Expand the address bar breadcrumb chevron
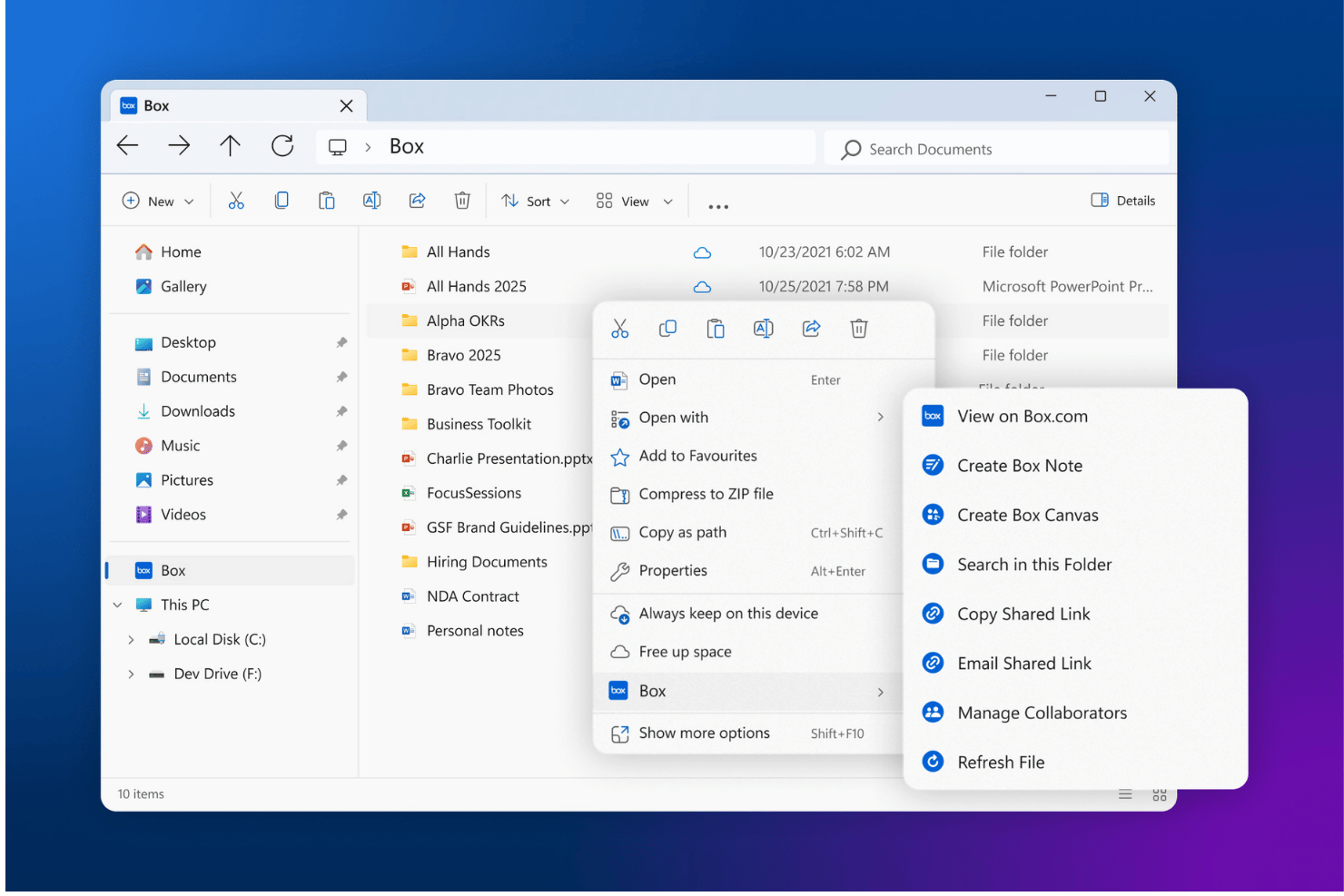This screenshot has width=1344, height=896. 368,147
